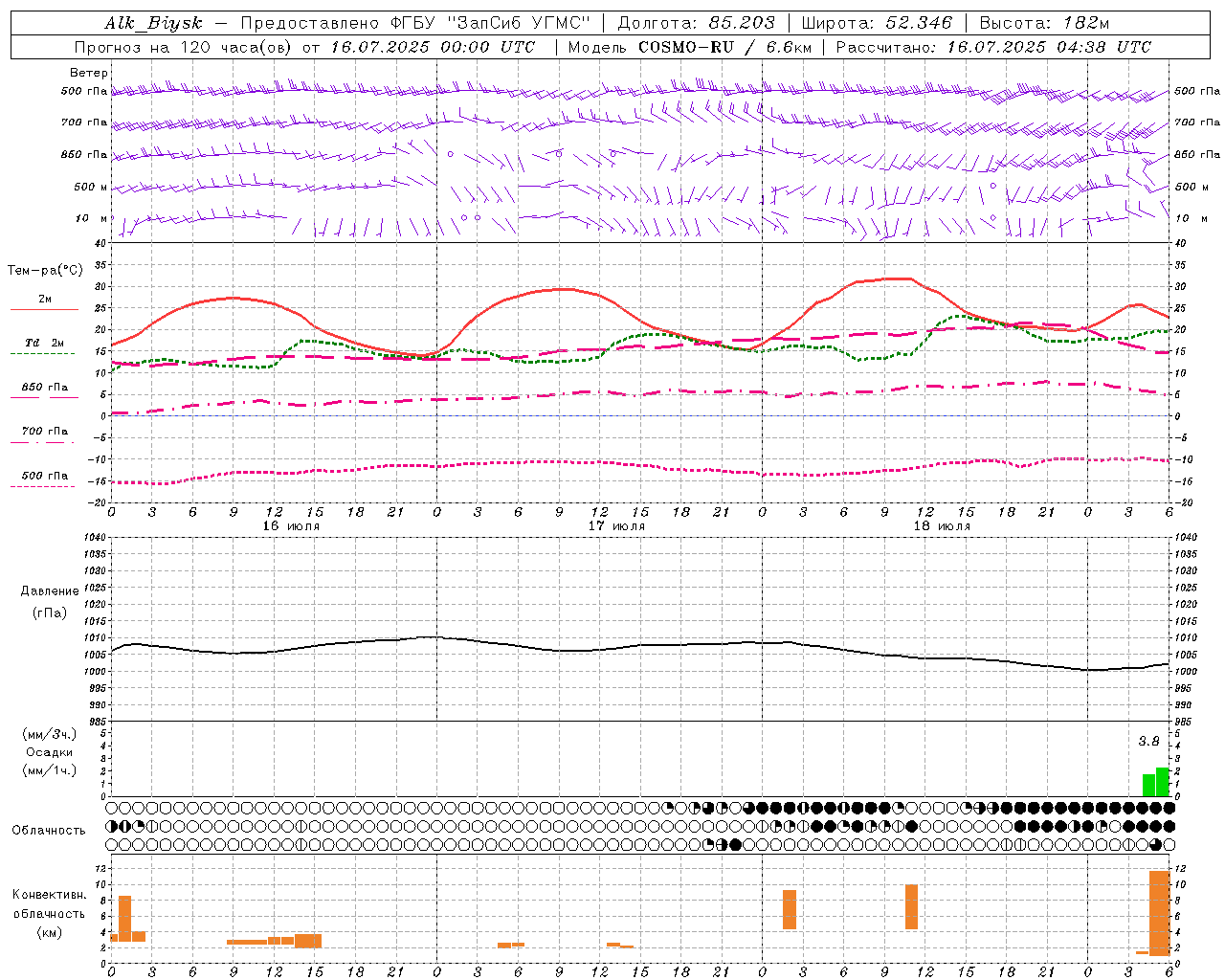Click the 700 гПа temperature legend entry
1225x980 pixels.
(x=44, y=432)
